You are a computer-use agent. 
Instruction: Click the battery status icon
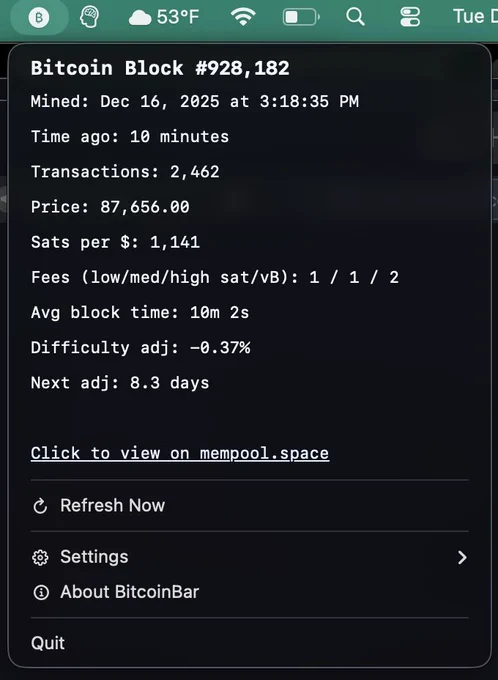click(x=301, y=17)
